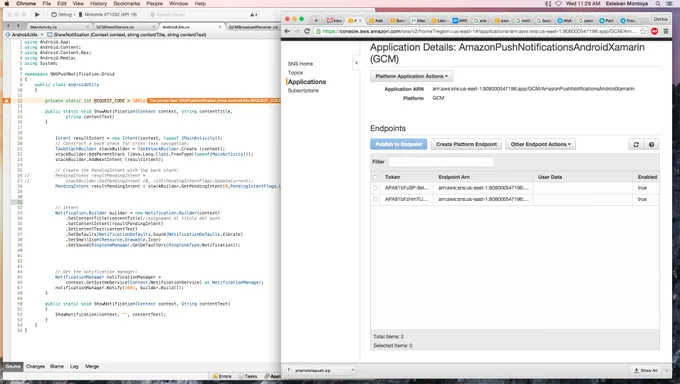Image resolution: width=680 pixels, height=384 pixels.
Task: Open the Debug configuration dropdown
Action: [x=62, y=14]
